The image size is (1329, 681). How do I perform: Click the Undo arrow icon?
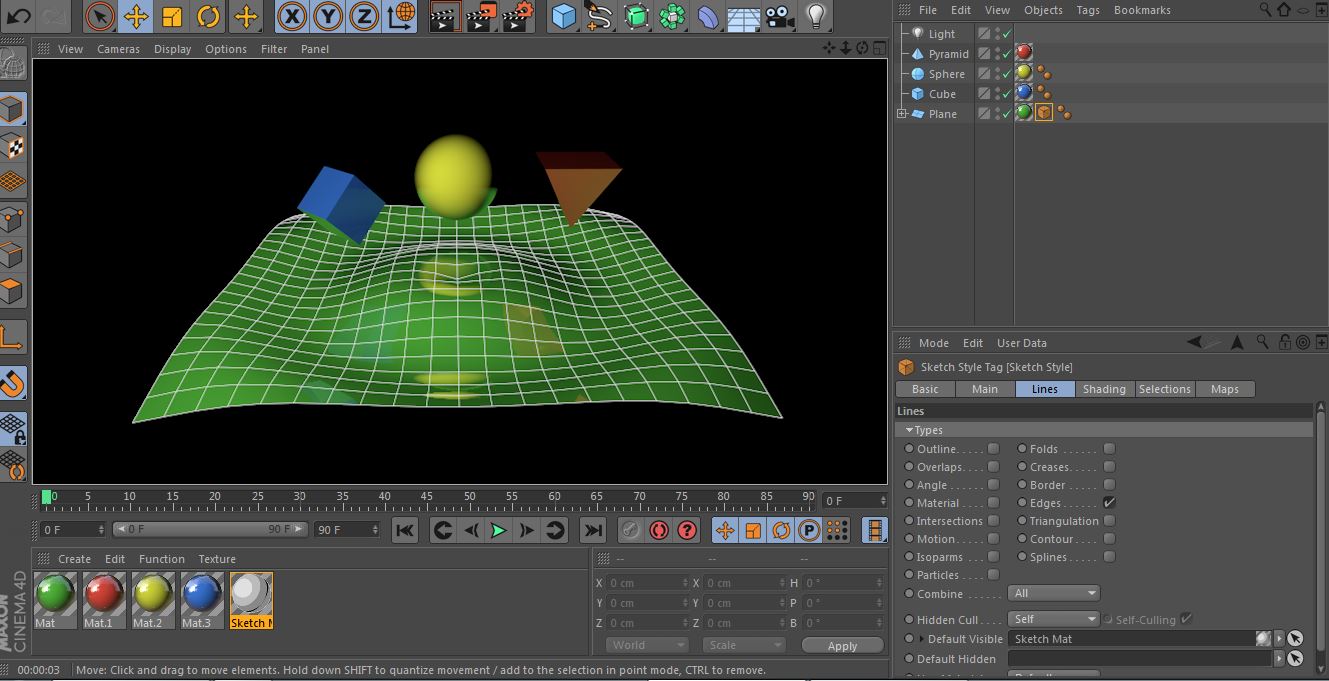[x=19, y=16]
